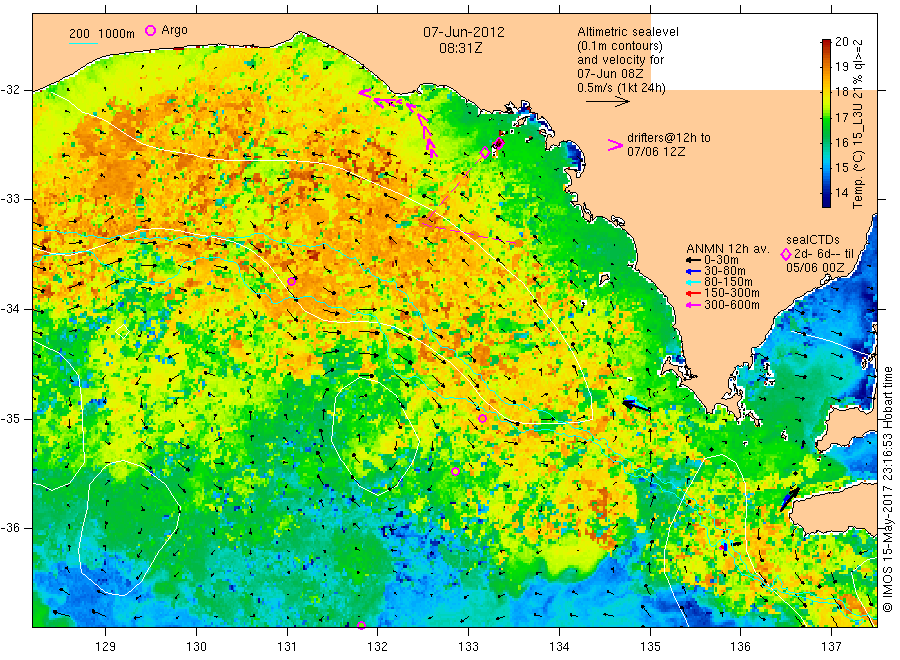Click the time label 08:31Z
Viewport: 900px width, 660px height.
point(461,49)
